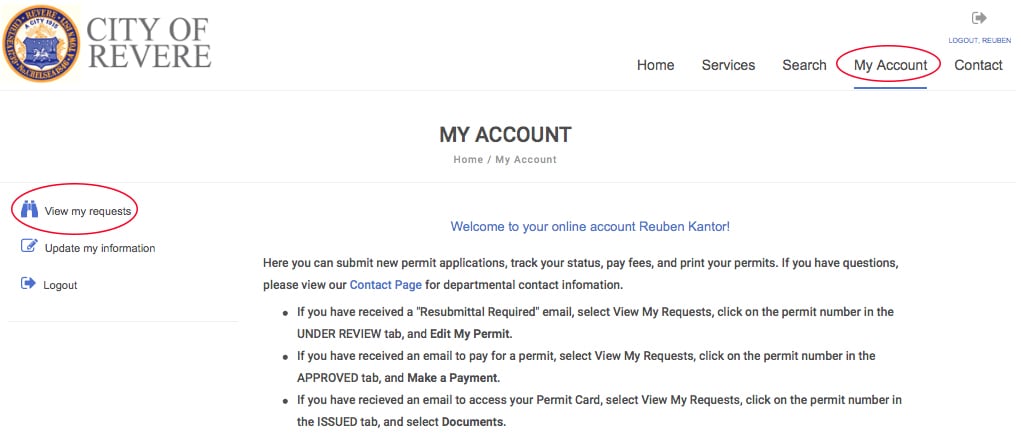
Task: Open the My Account navigation tab
Action: pyautogui.click(x=890, y=65)
